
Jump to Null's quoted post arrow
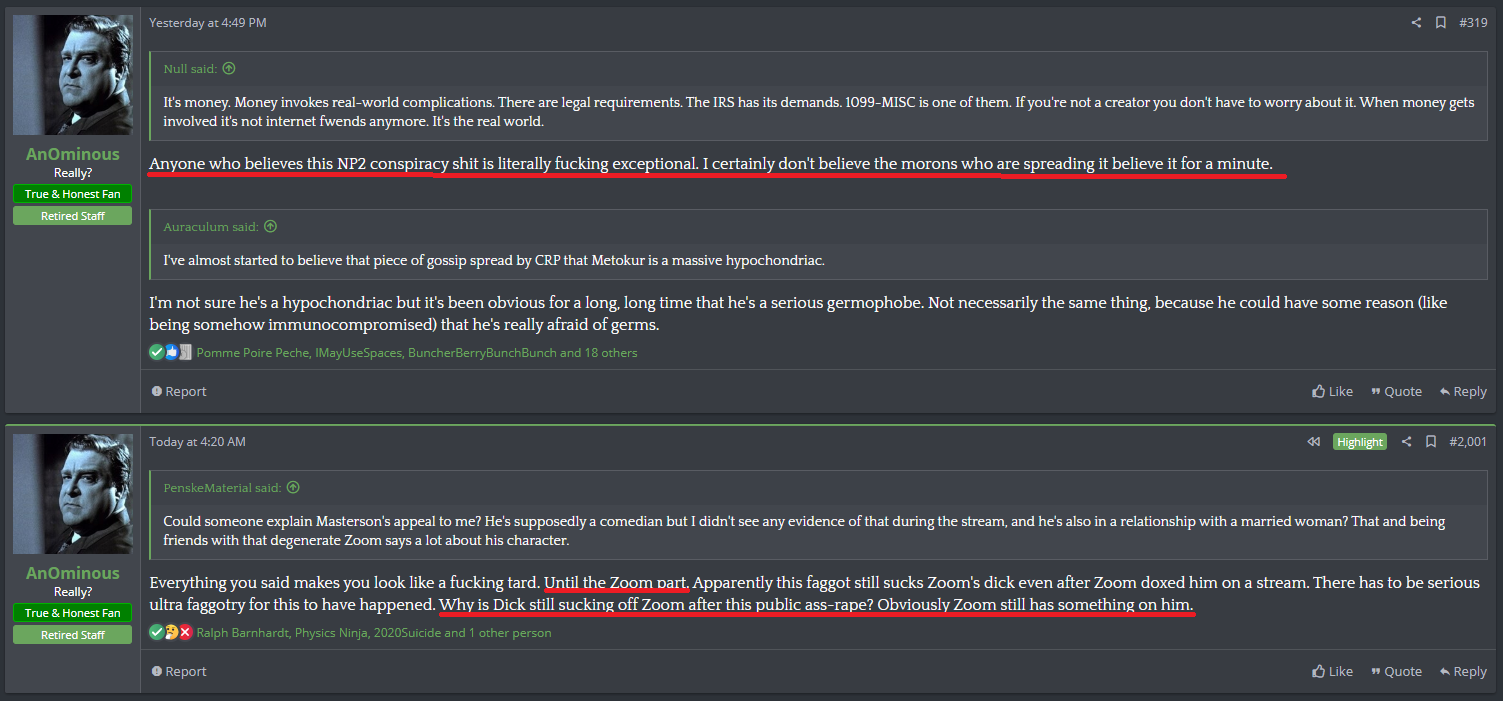[229, 69]
